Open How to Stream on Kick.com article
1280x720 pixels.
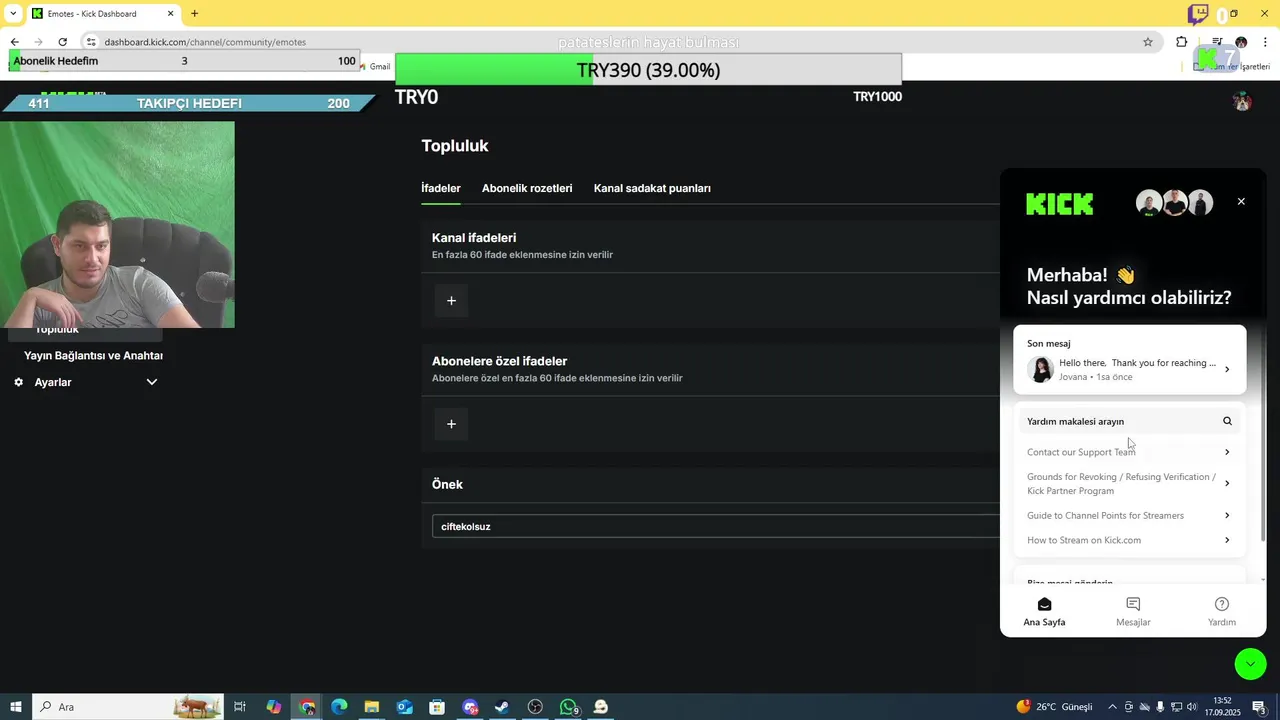tap(1130, 540)
